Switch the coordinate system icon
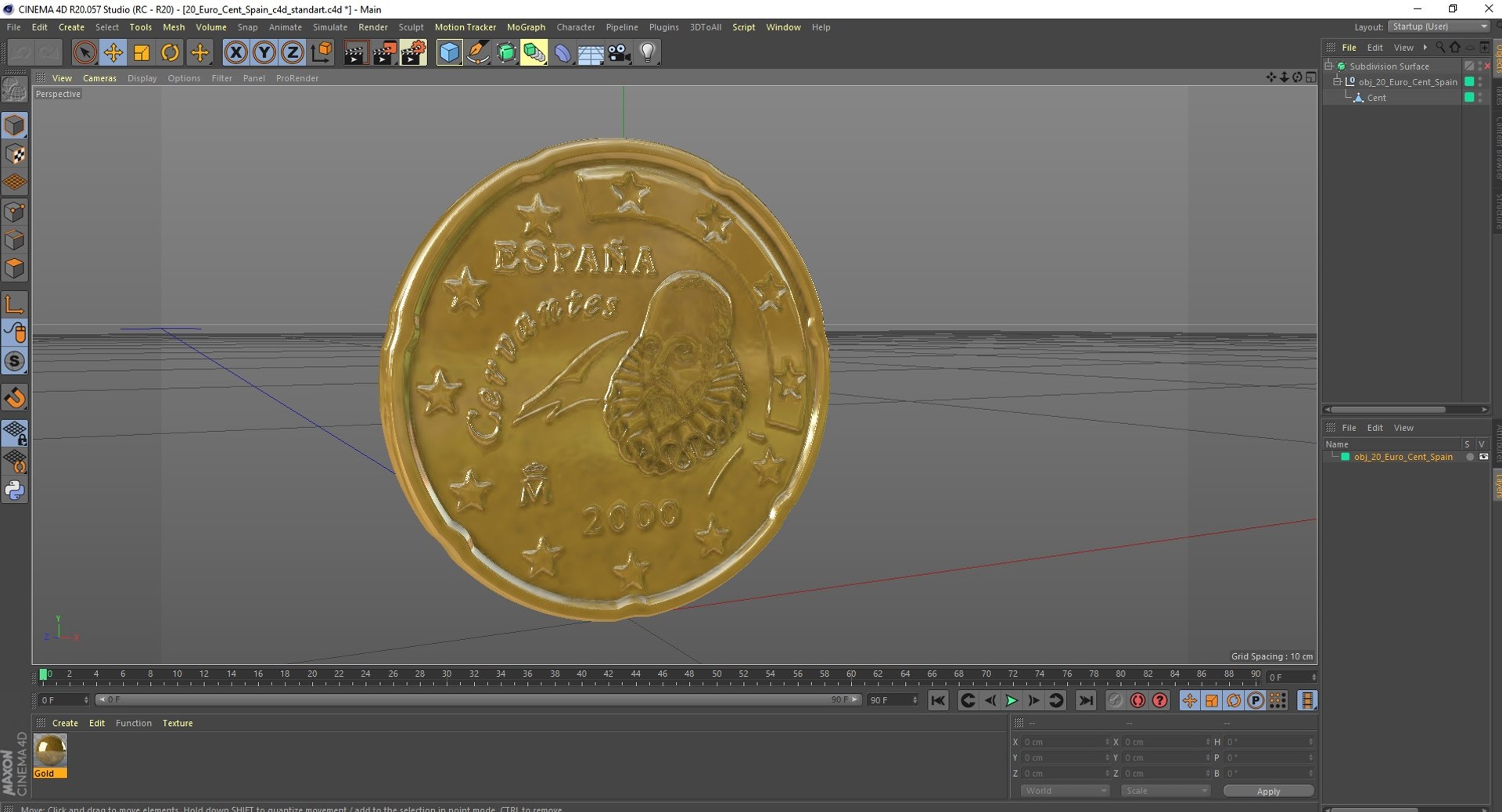1502x812 pixels. click(x=322, y=52)
